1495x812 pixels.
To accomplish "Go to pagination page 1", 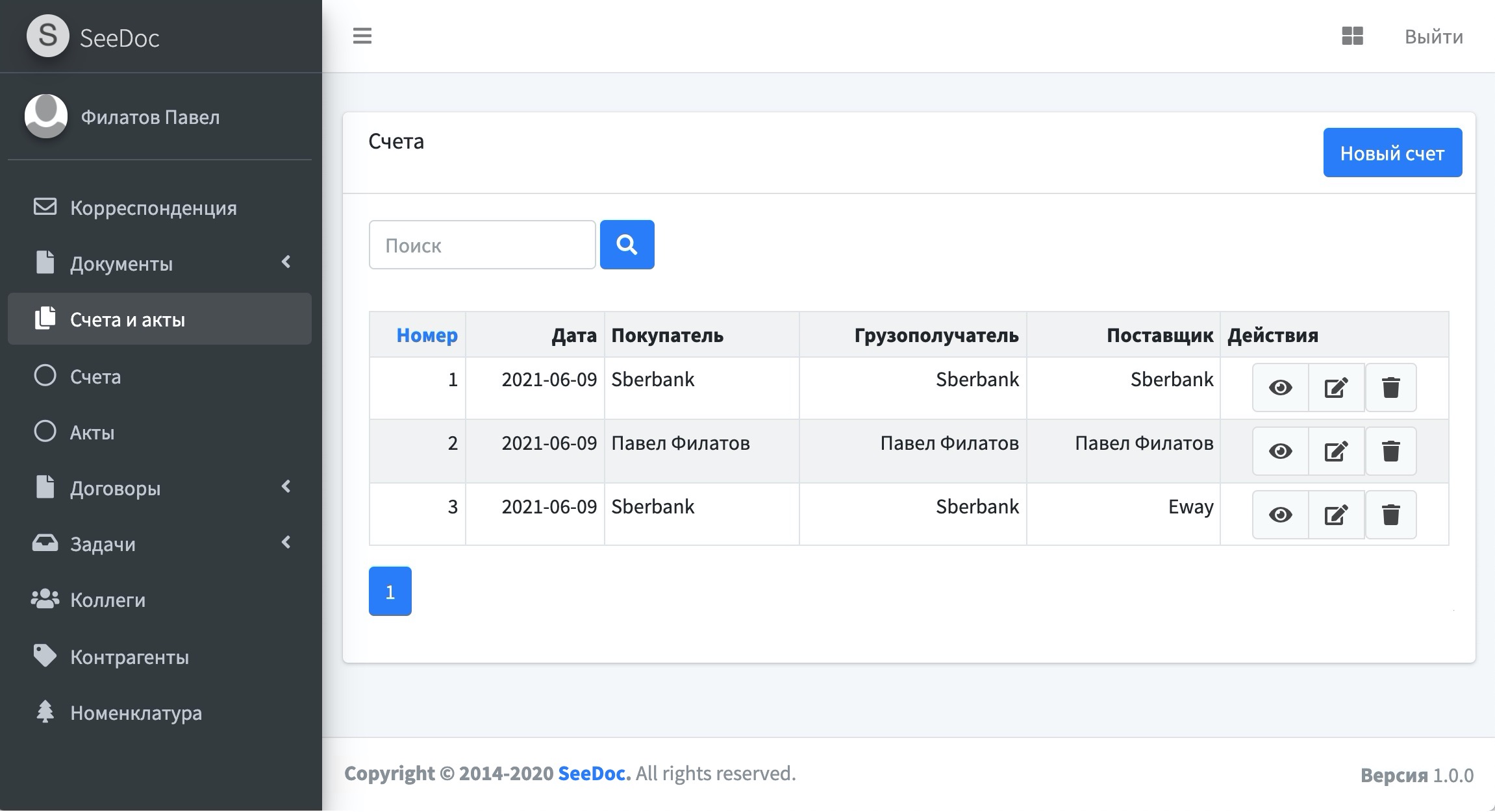I will (390, 591).
